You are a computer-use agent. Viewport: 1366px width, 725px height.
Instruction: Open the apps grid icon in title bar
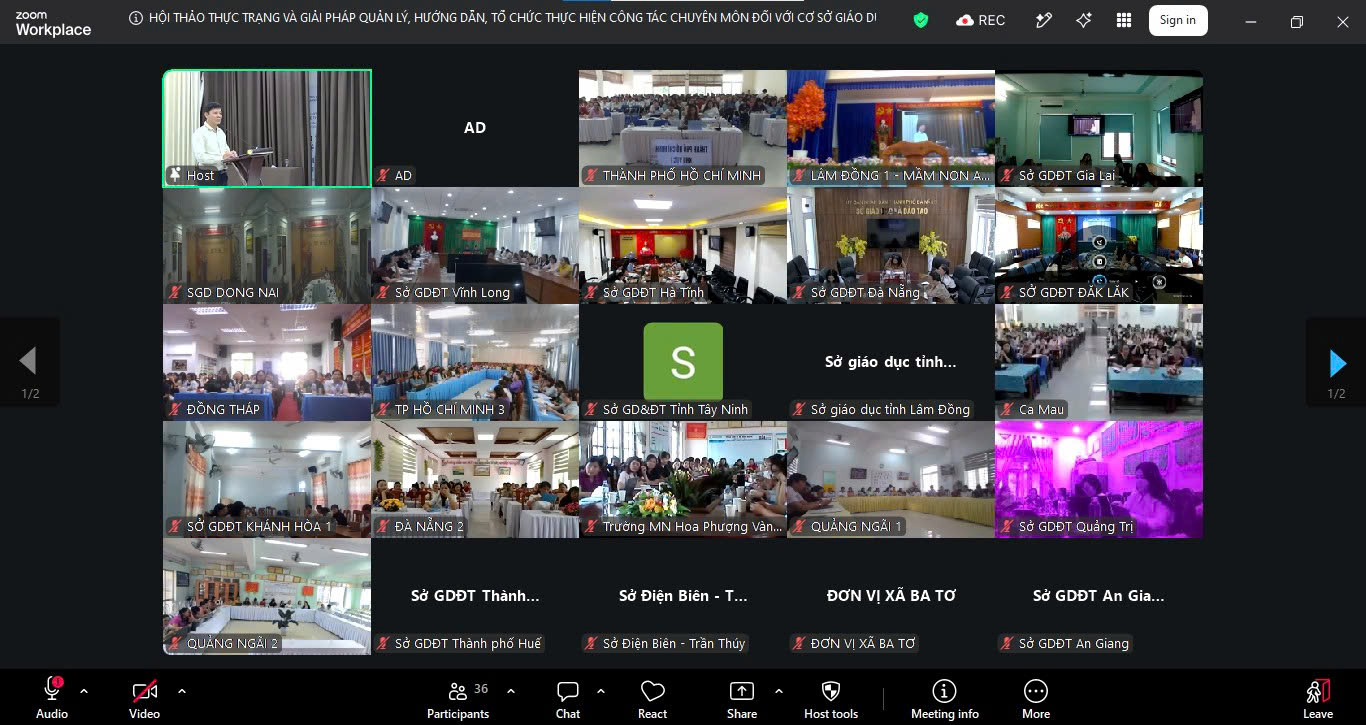1124,20
